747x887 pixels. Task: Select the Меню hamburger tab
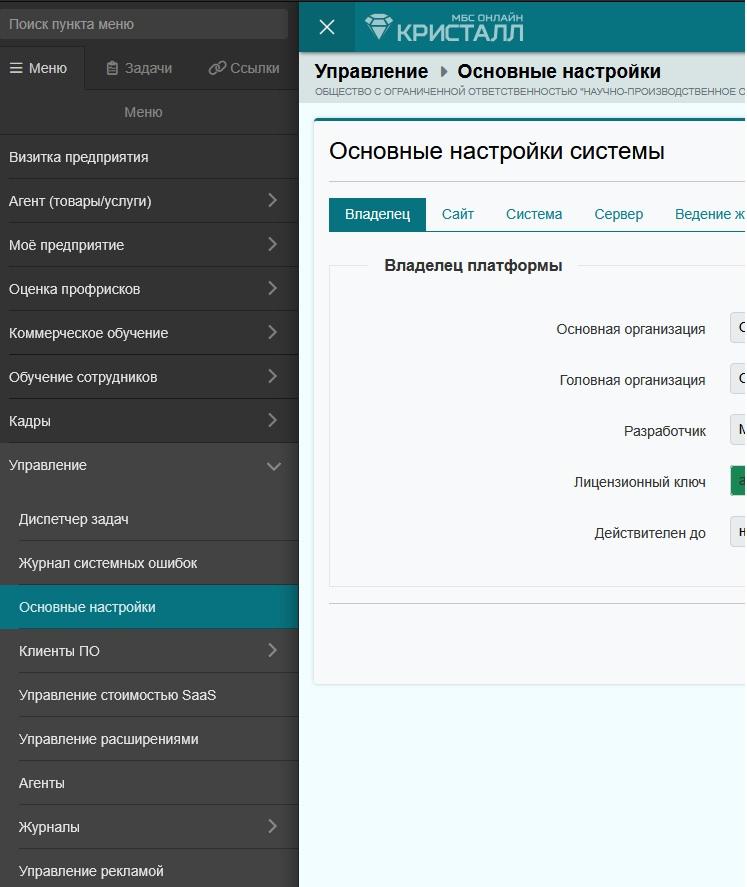(38, 68)
